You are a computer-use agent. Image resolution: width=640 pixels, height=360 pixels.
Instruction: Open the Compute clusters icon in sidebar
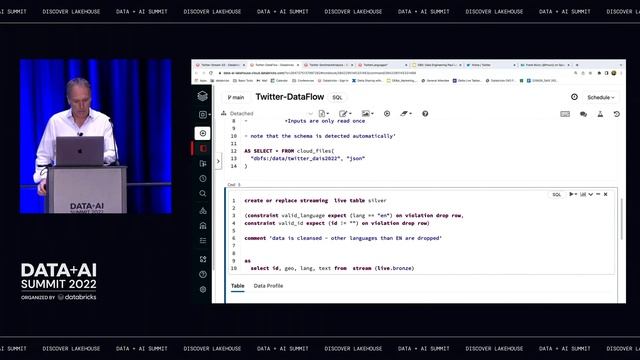[x=203, y=211]
